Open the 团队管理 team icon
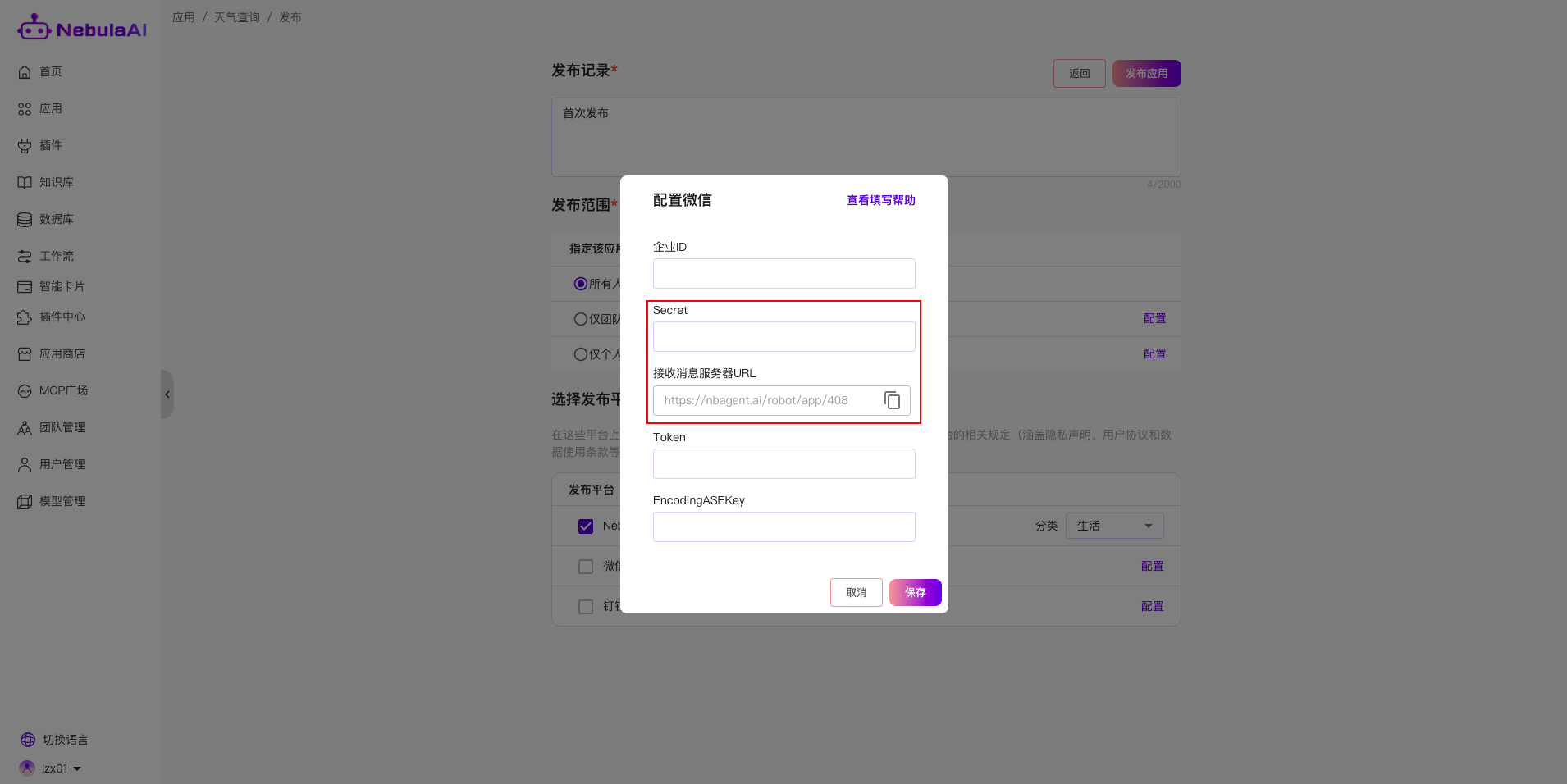 (x=25, y=428)
